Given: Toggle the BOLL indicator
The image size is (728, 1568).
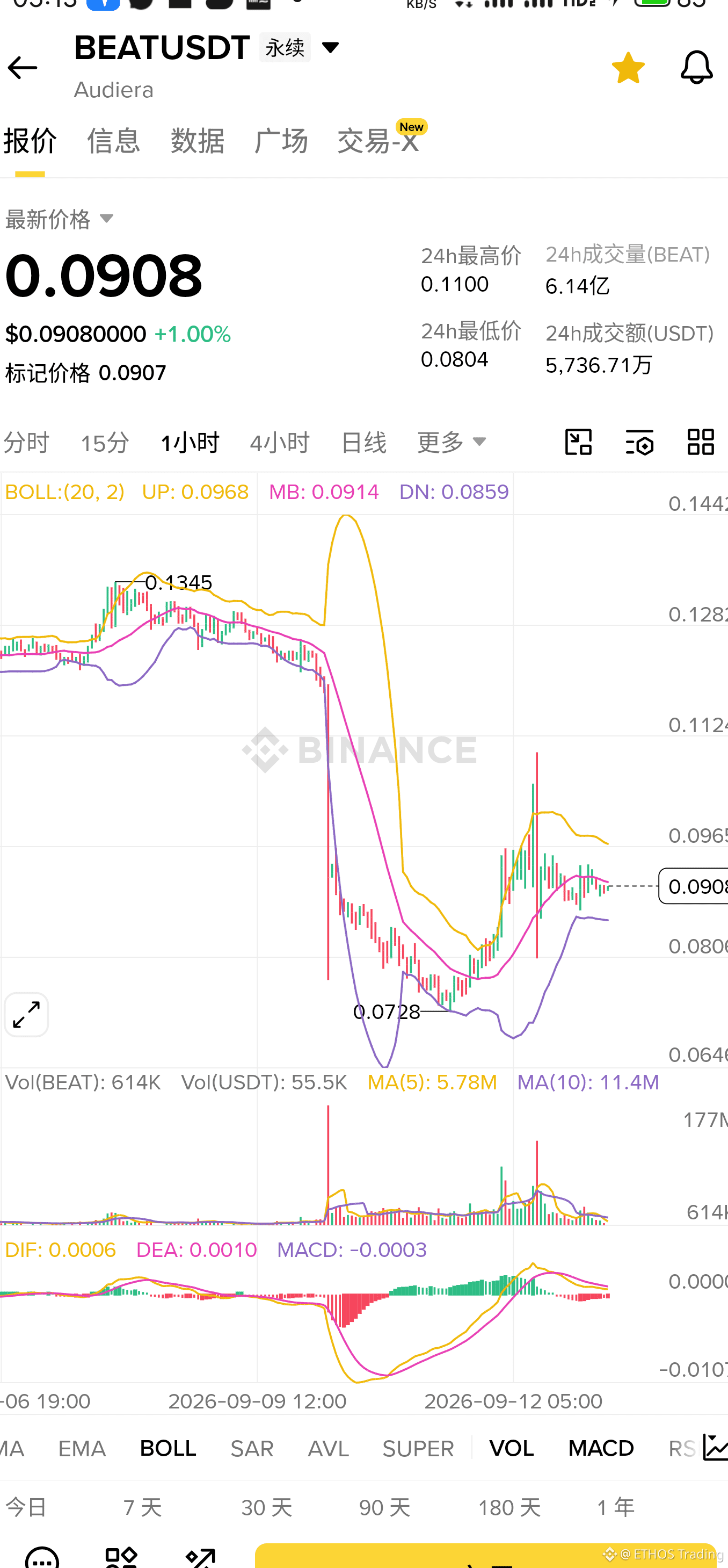Looking at the screenshot, I should pos(168,1448).
